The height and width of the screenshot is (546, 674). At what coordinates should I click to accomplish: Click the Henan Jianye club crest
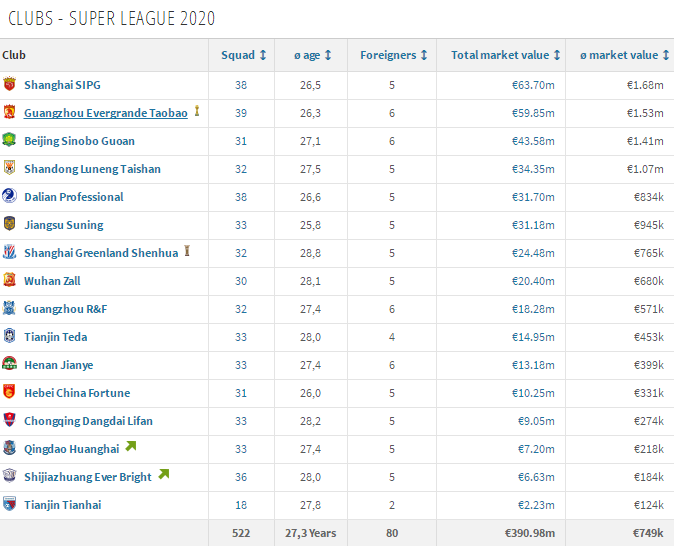10,365
